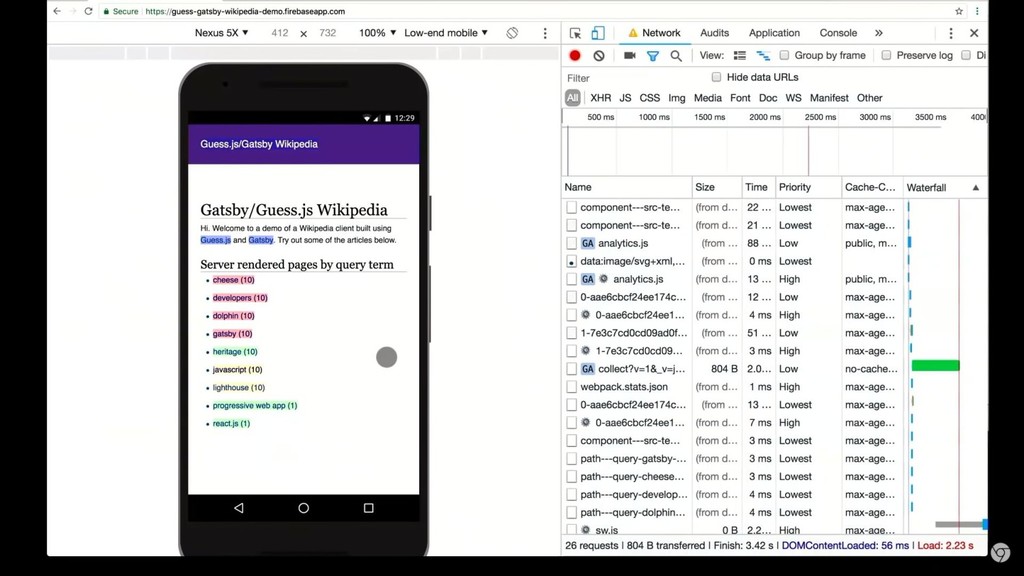Image resolution: width=1024 pixels, height=576 pixels.
Task: Switch to the Network tab
Action: (x=661, y=33)
